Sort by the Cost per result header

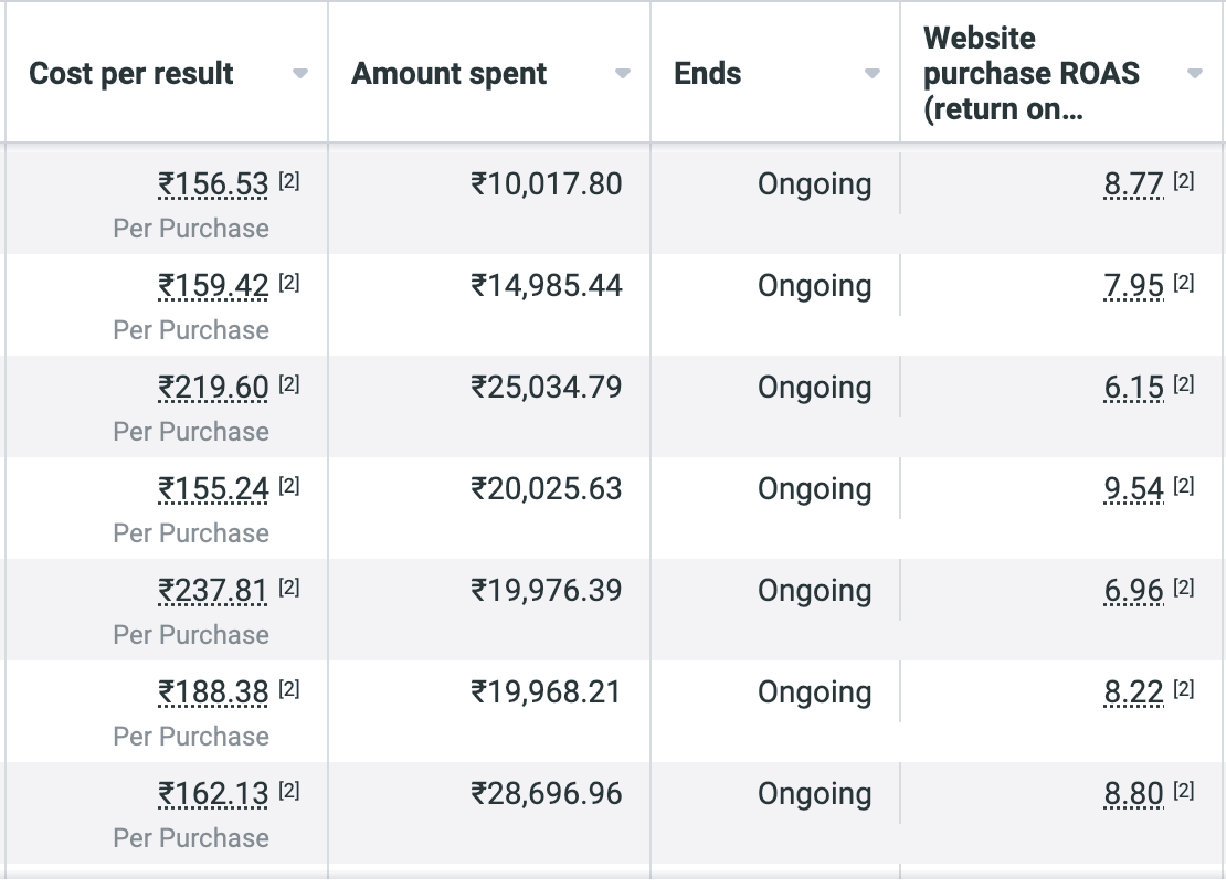131,74
